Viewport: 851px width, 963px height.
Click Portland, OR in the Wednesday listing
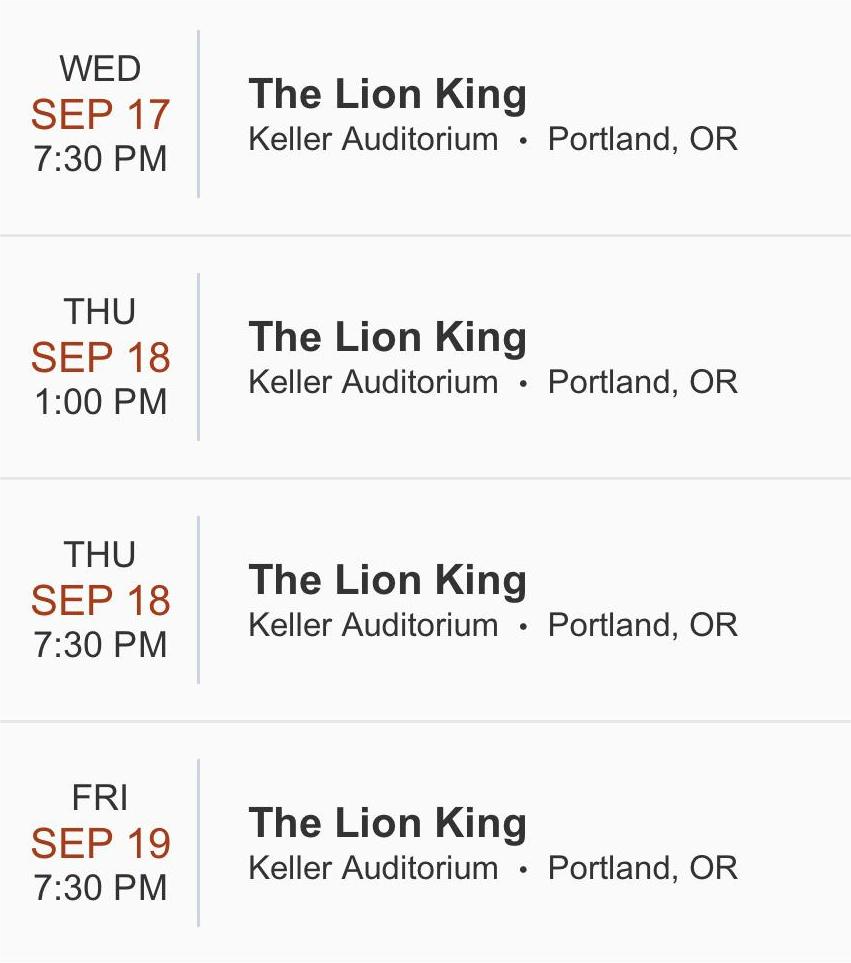[643, 139]
